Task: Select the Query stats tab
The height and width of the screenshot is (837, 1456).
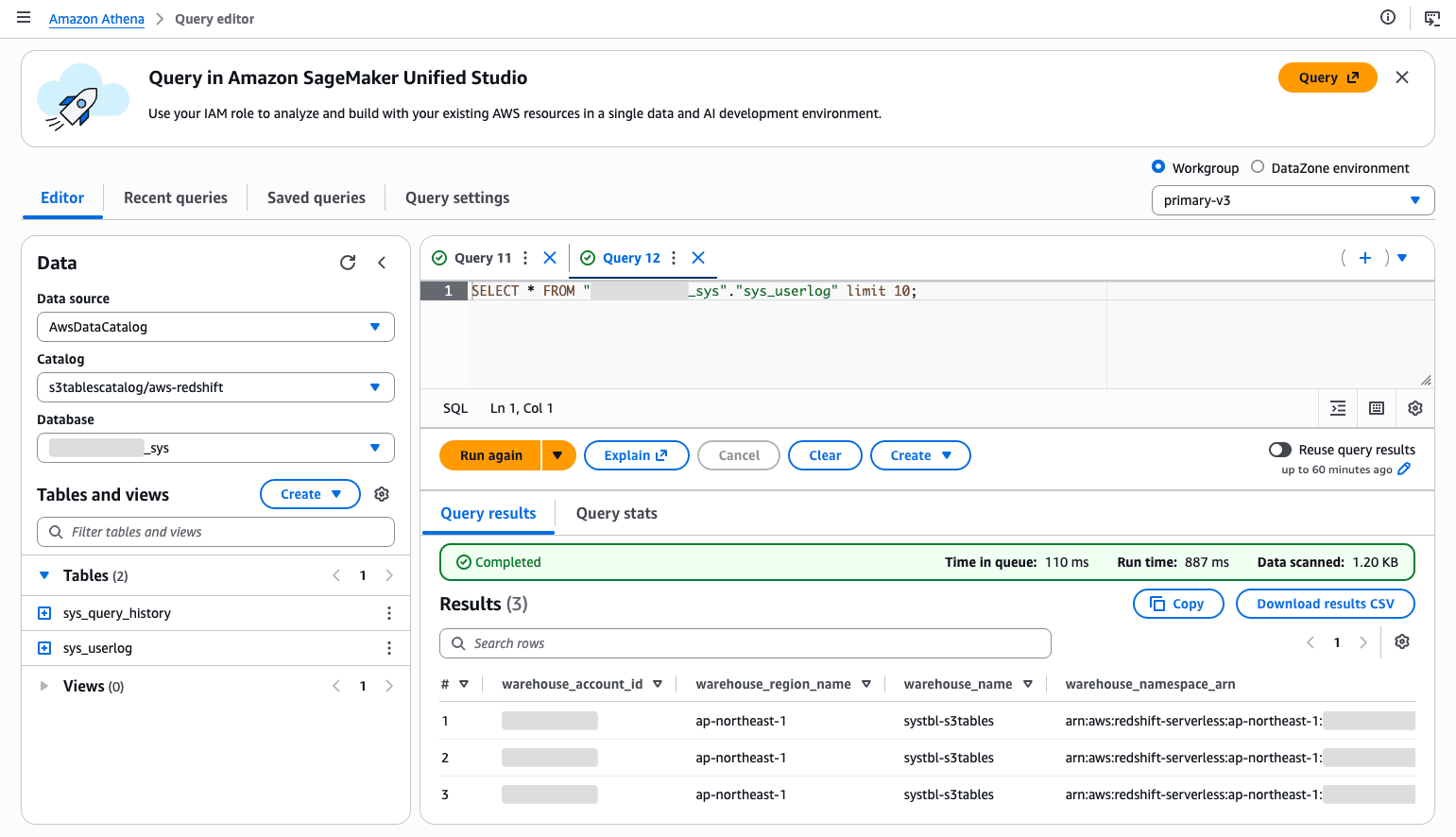Action: (x=617, y=513)
